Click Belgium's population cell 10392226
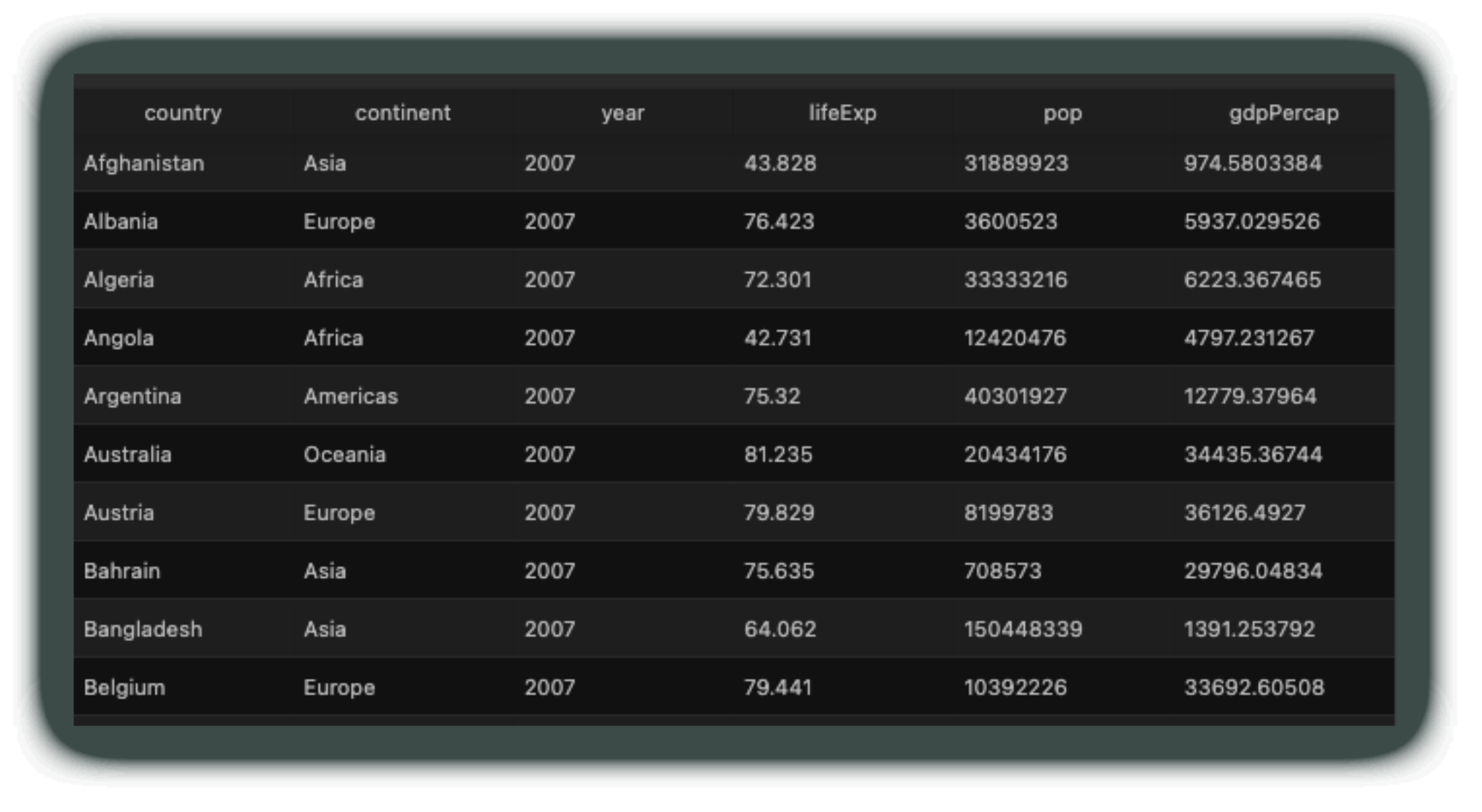 point(1015,687)
